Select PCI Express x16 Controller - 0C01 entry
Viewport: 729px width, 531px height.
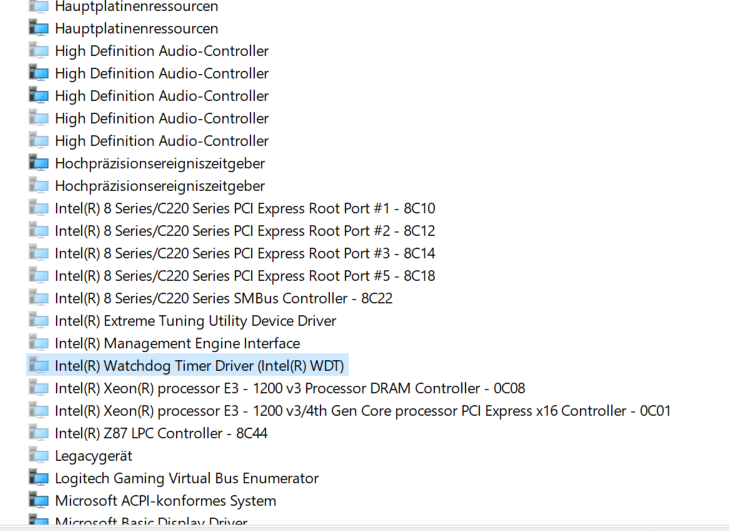tap(363, 411)
